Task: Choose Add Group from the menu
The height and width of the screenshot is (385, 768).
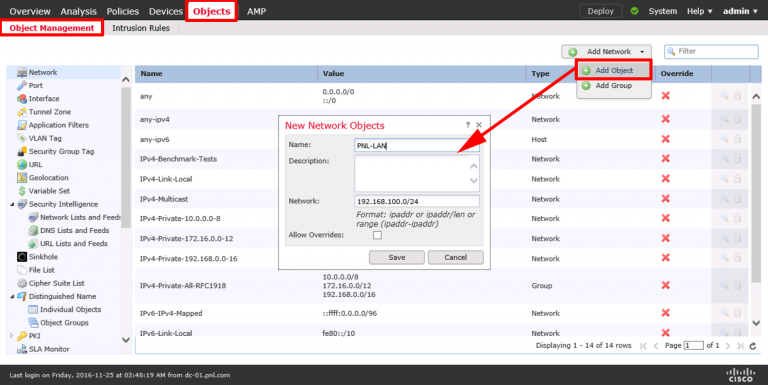Action: point(613,85)
